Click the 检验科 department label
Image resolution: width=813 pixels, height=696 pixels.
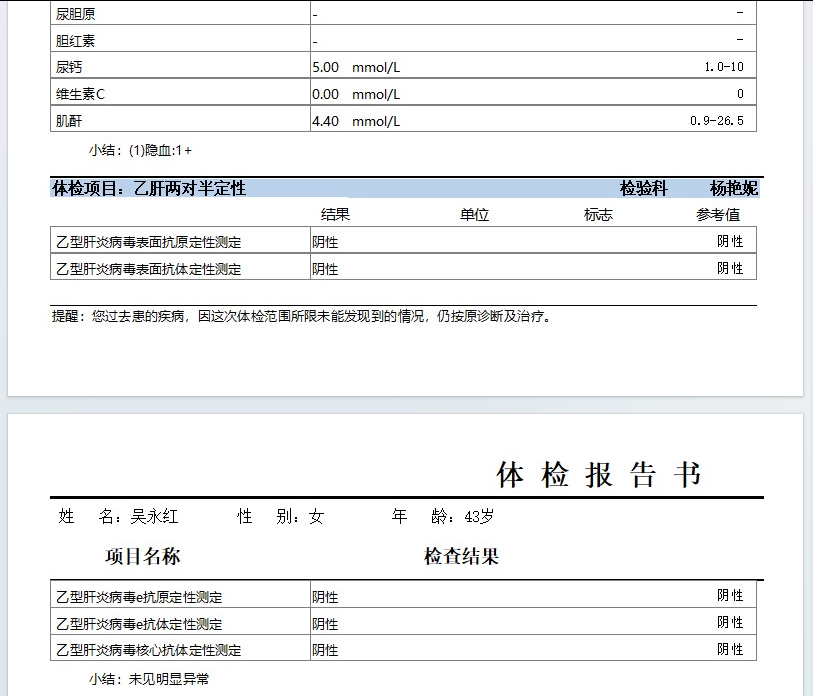643,188
